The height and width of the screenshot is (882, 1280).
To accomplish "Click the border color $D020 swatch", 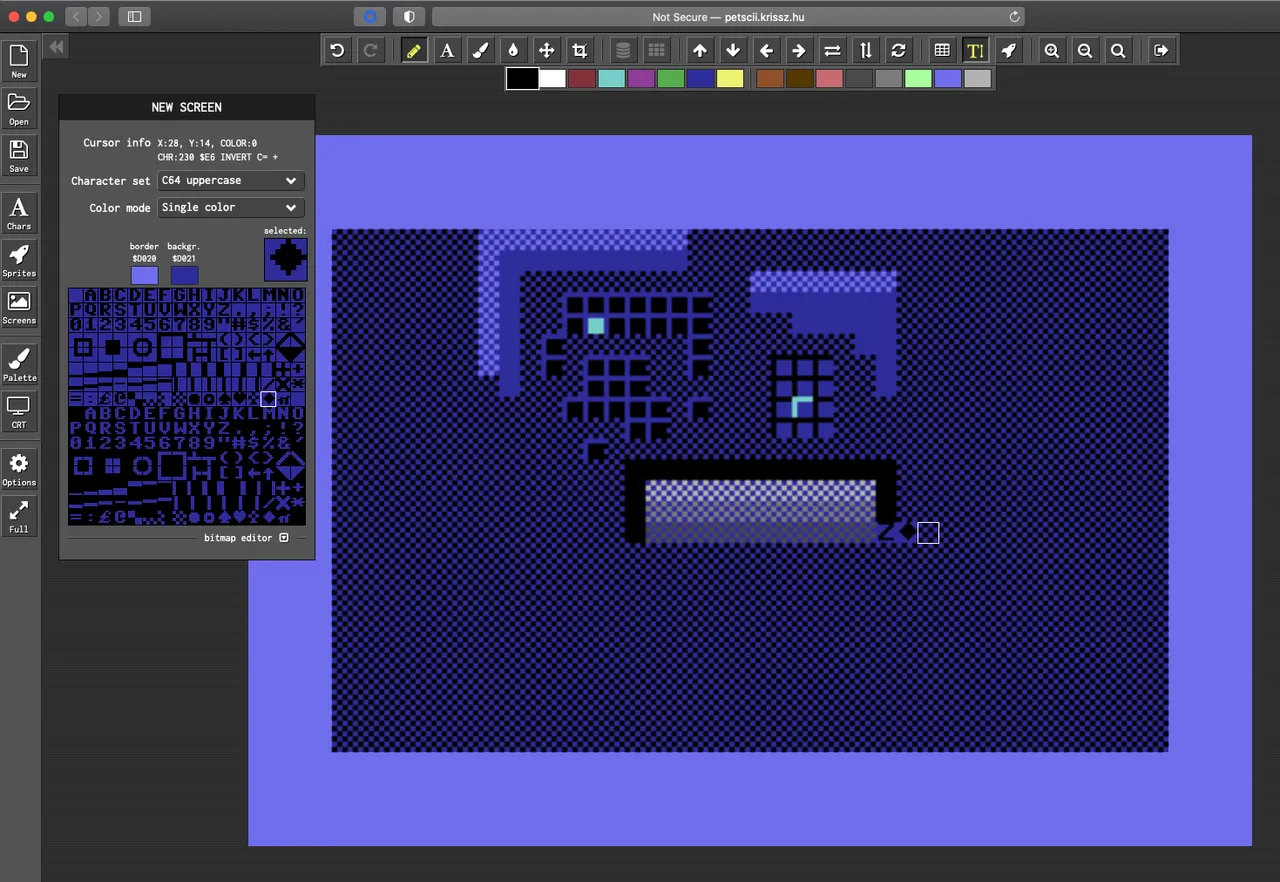I will point(144,275).
